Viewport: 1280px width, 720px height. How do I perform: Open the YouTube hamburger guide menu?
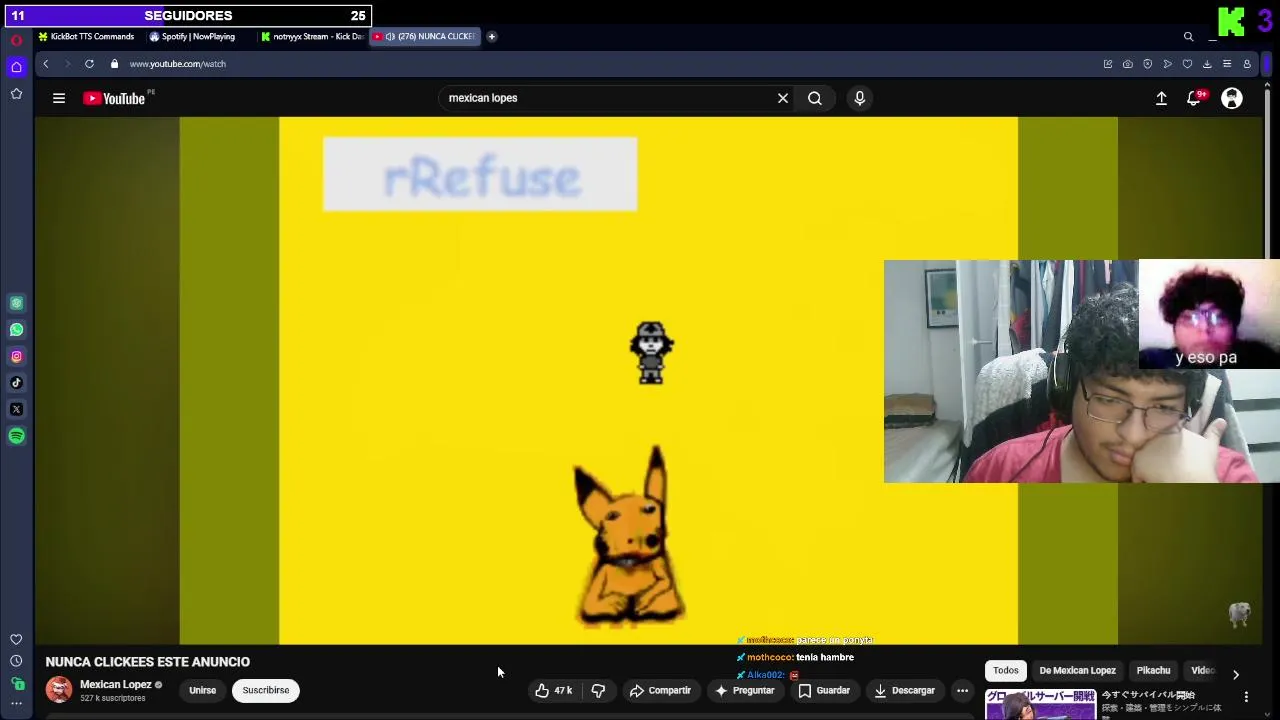(59, 98)
